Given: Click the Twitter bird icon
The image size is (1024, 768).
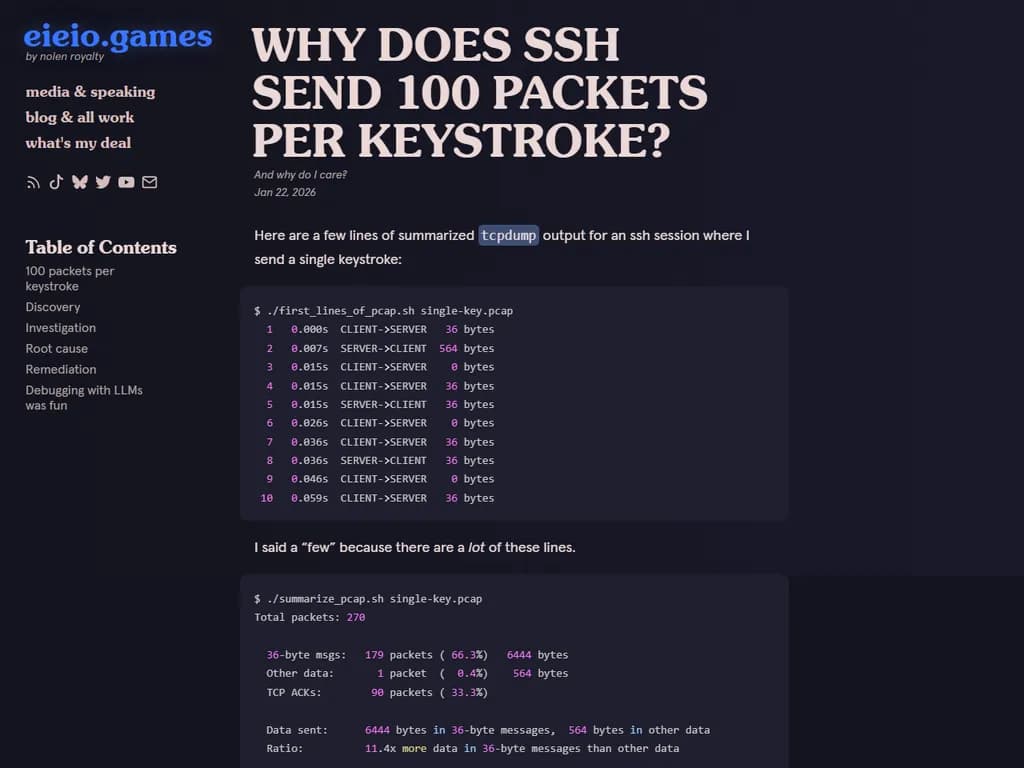Looking at the screenshot, I should 103,182.
